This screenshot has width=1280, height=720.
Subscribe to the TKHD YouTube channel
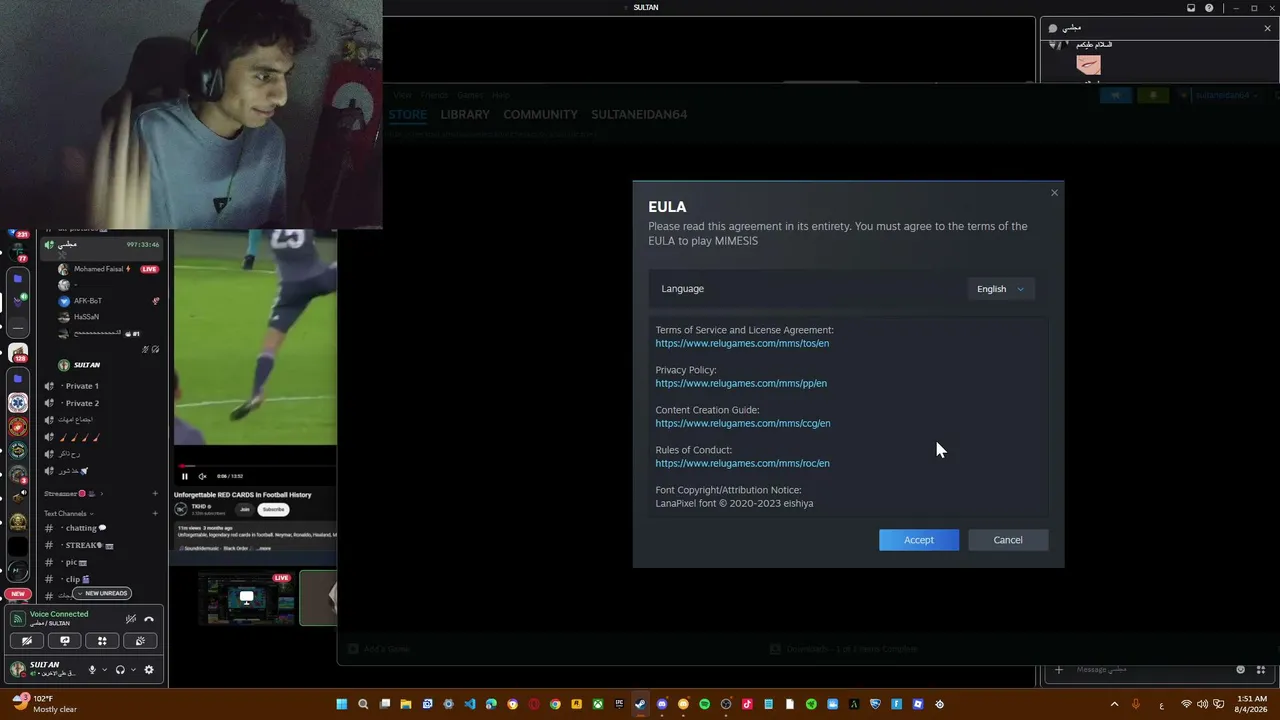pyautogui.click(x=273, y=509)
